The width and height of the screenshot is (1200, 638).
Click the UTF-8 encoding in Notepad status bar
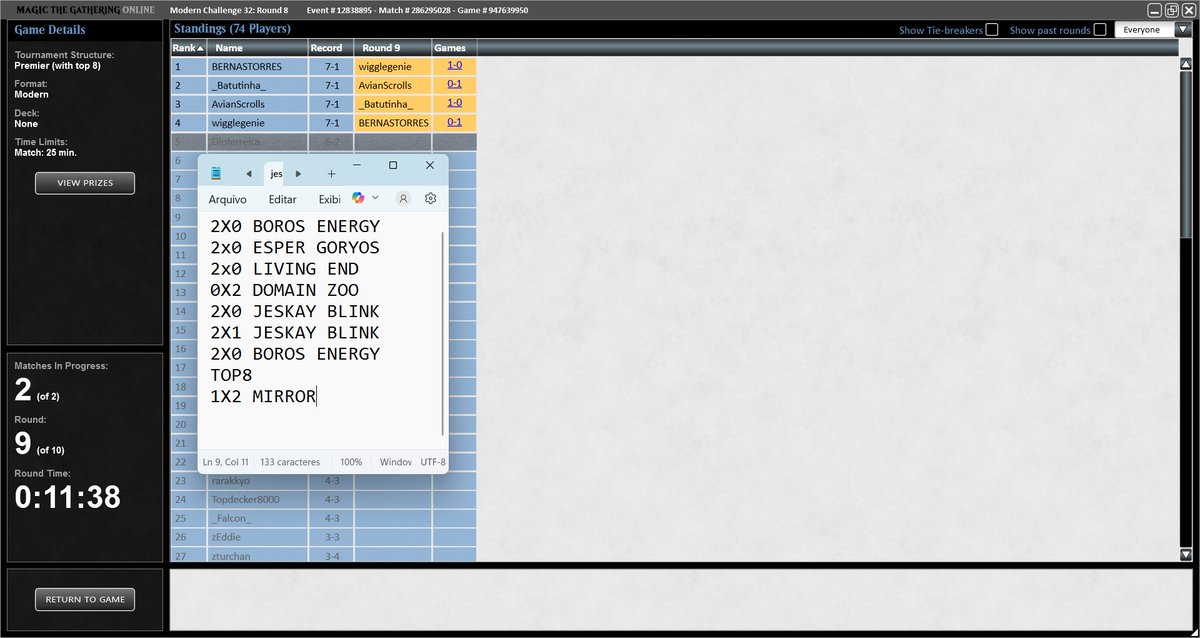(433, 462)
